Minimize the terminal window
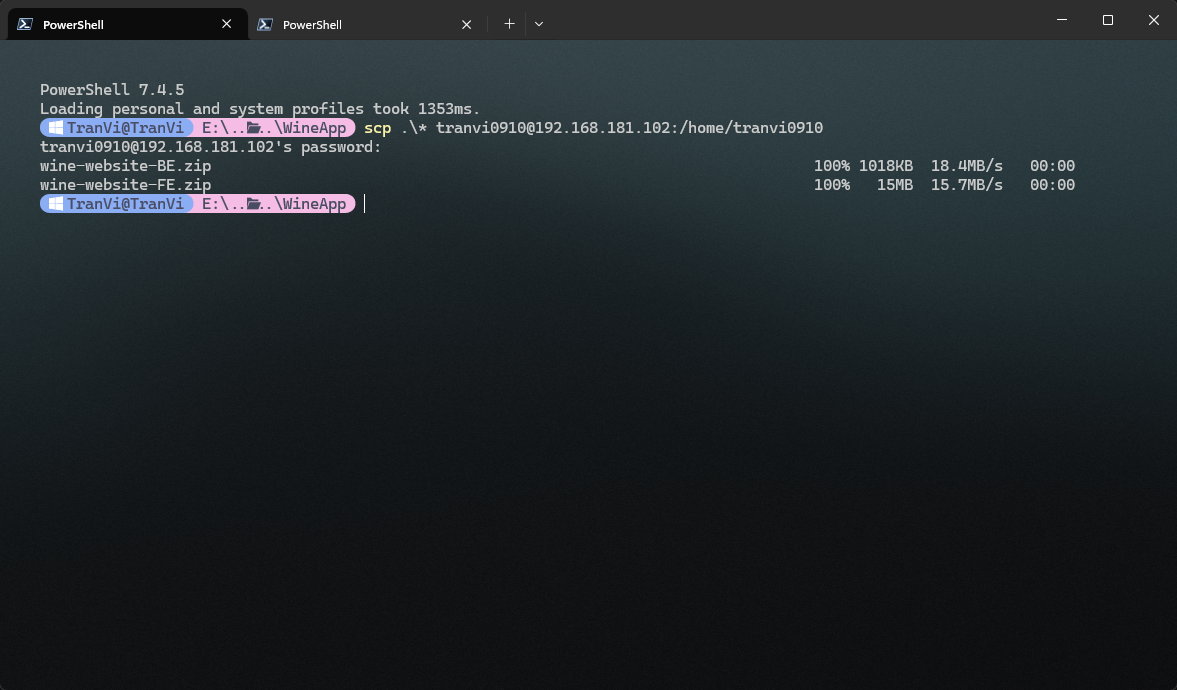 pos(1061,21)
